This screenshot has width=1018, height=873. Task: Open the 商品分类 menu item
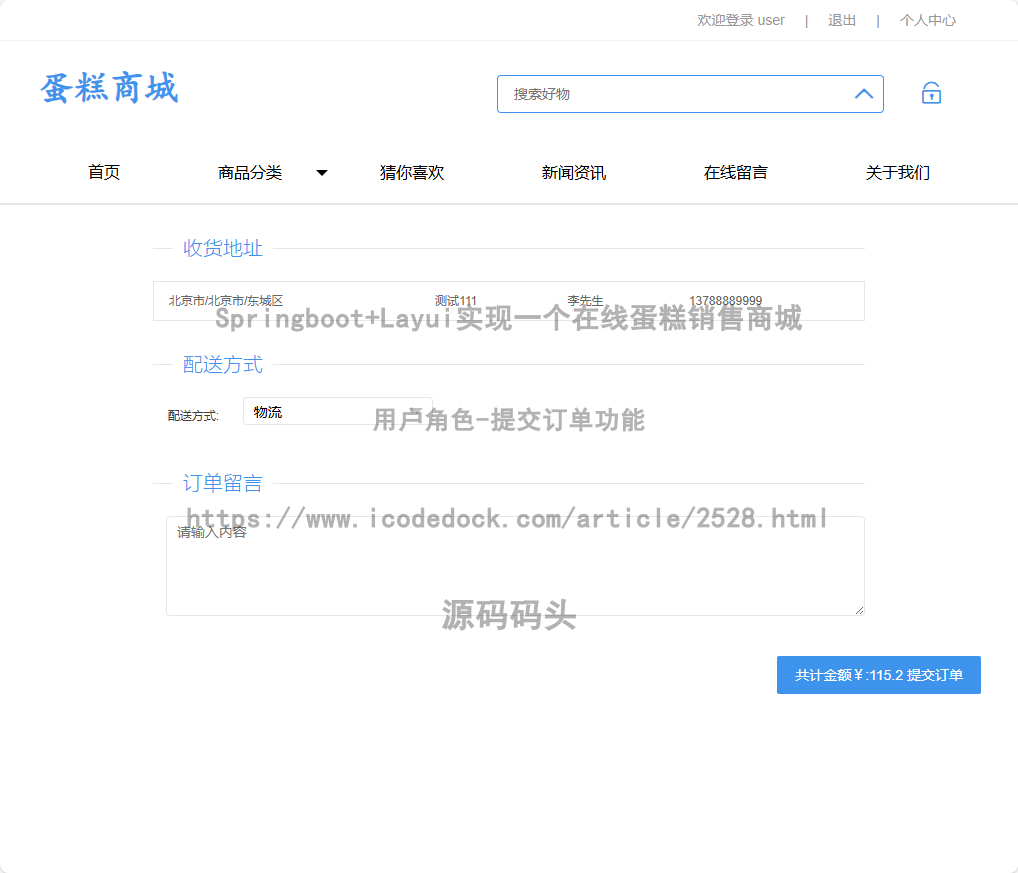tap(250, 173)
